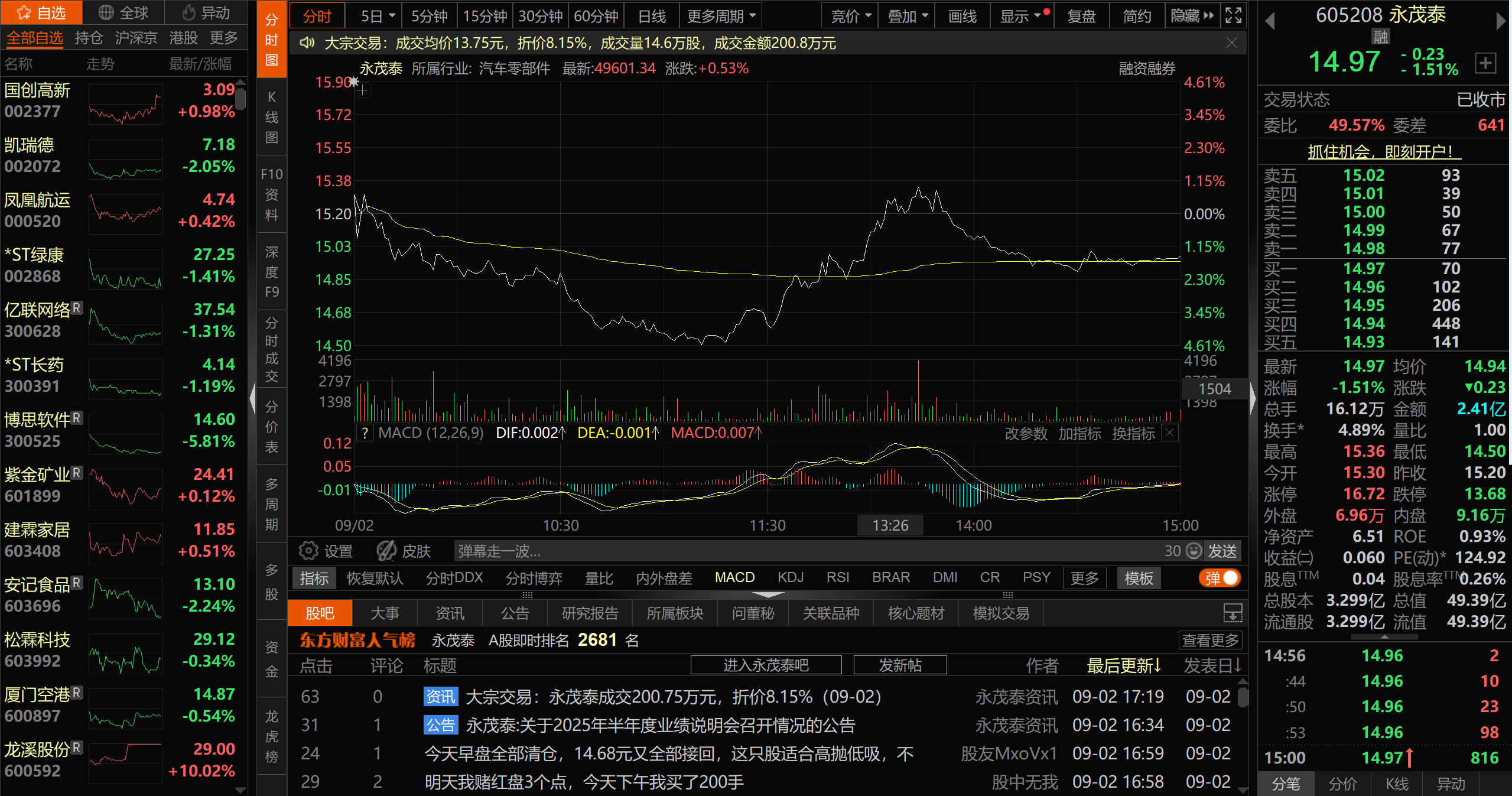Open post 大宗交易：永茂泰成交200.75万元
The height and width of the screenshot is (796, 1512).
pyautogui.click(x=673, y=697)
